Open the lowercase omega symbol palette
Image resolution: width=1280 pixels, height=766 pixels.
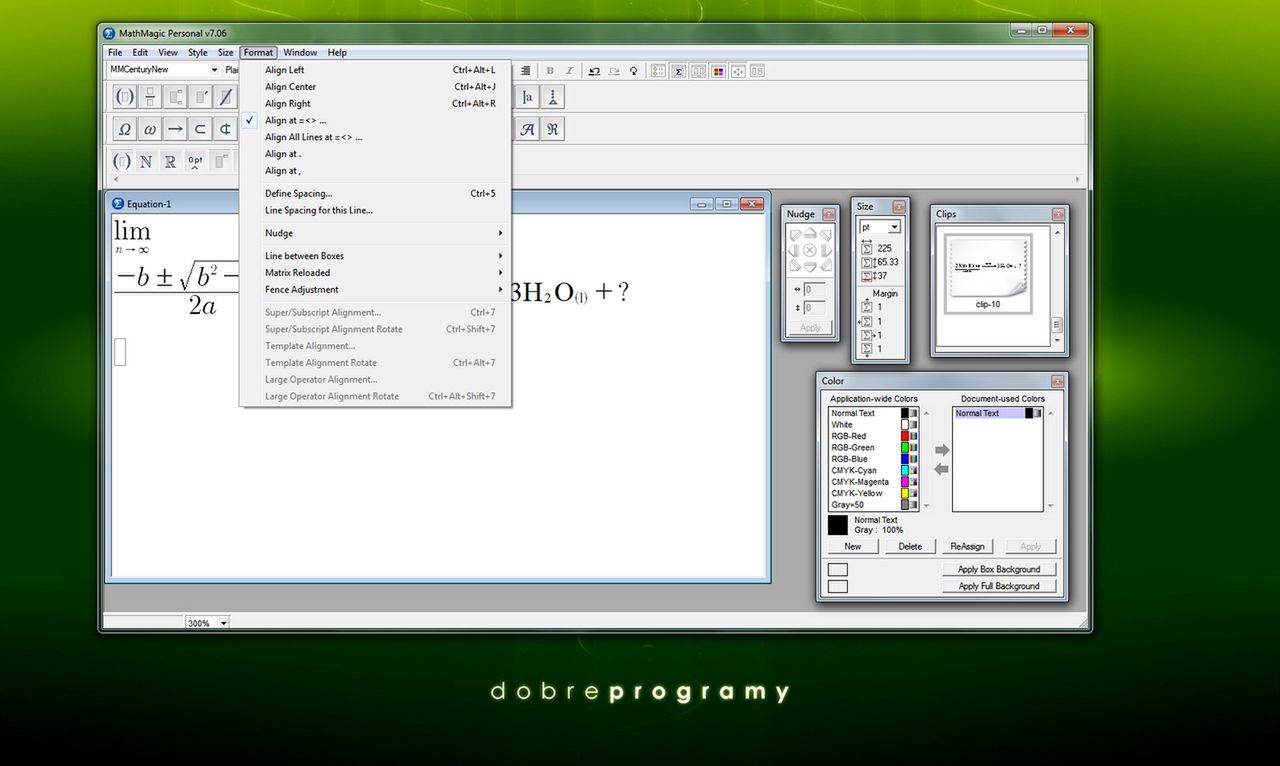150,129
